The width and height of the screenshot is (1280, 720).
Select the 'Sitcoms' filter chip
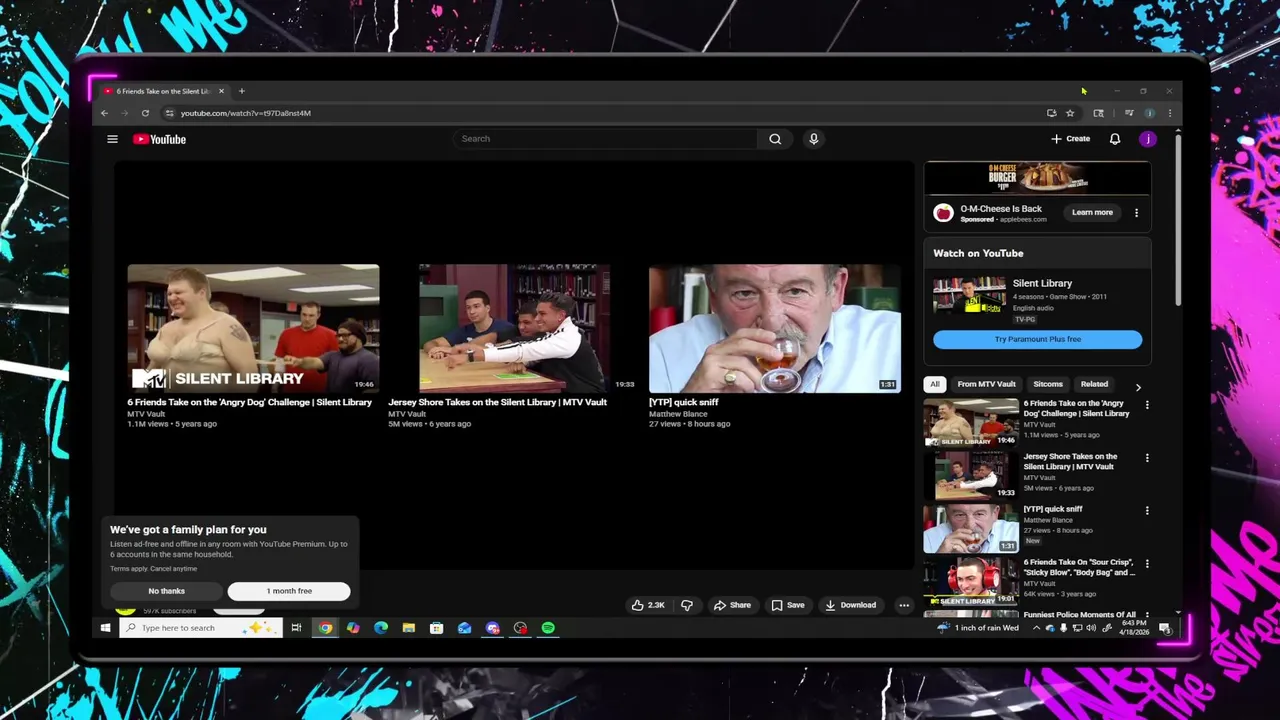1048,384
